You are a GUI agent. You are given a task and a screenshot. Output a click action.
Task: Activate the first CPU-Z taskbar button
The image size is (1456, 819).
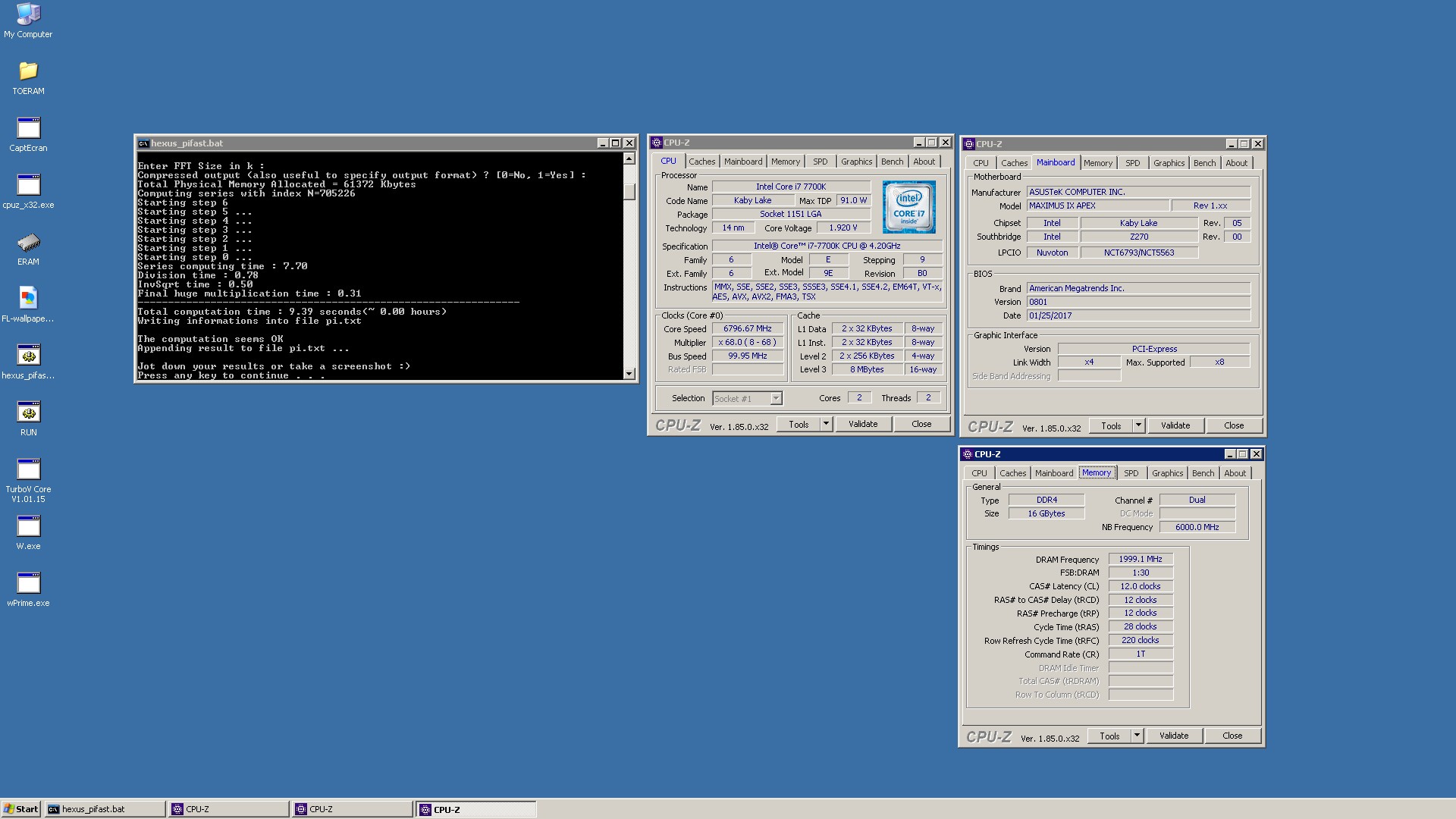pos(229,809)
